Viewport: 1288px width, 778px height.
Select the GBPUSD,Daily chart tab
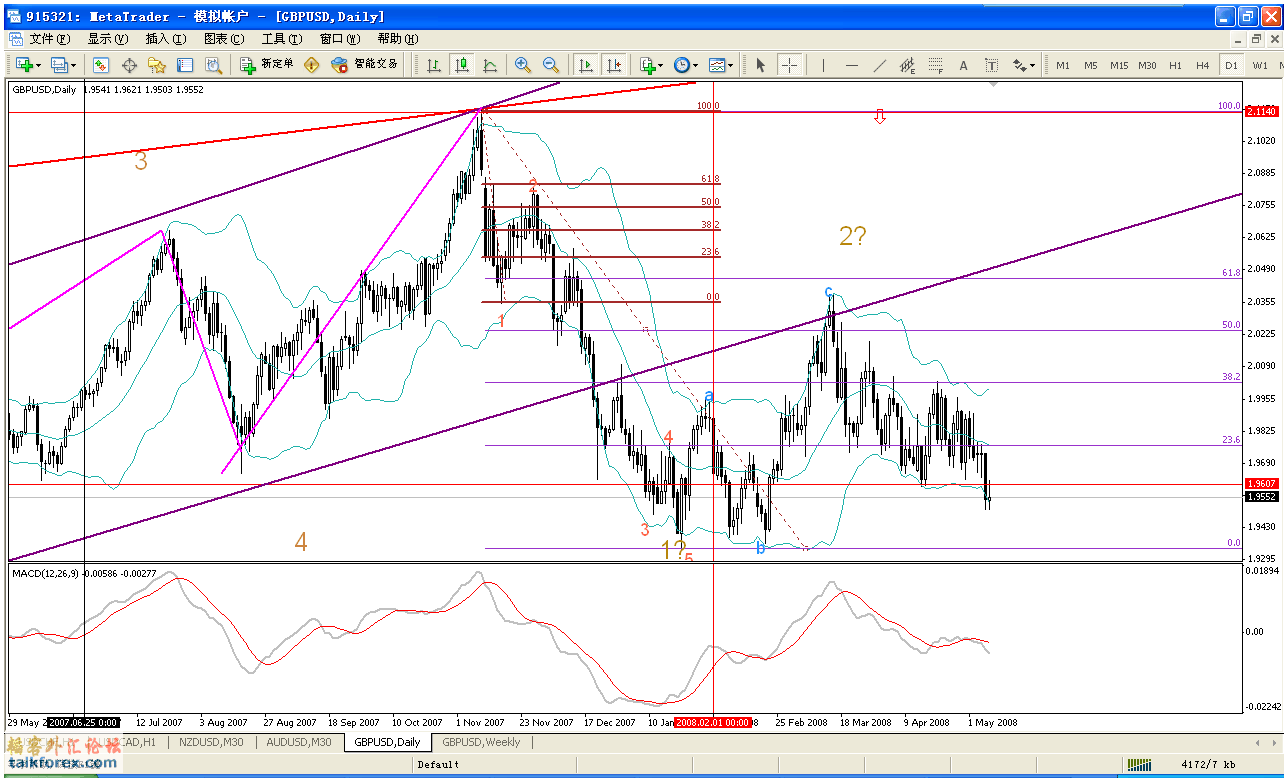point(388,742)
